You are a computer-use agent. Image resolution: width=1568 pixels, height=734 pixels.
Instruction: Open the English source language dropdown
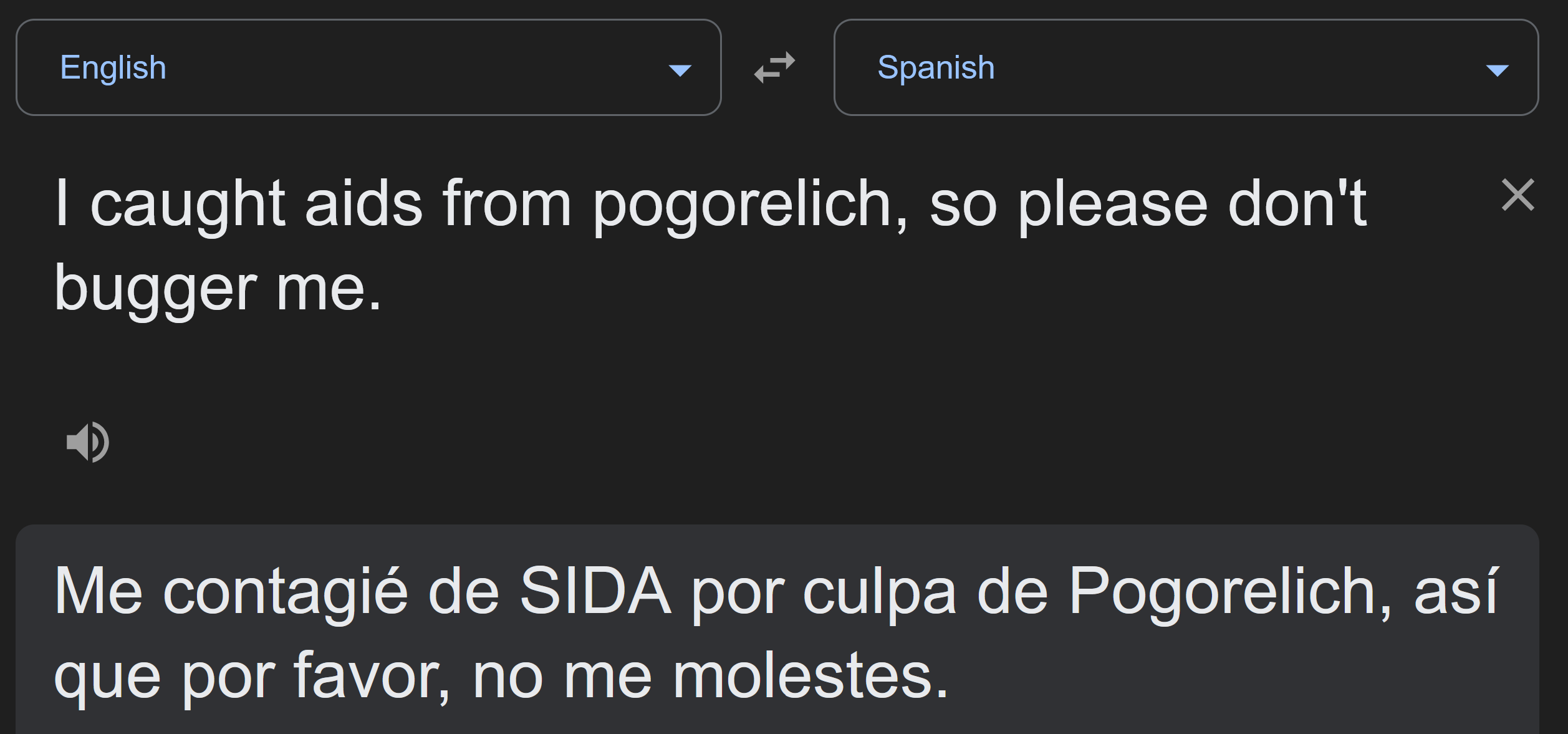tap(368, 67)
